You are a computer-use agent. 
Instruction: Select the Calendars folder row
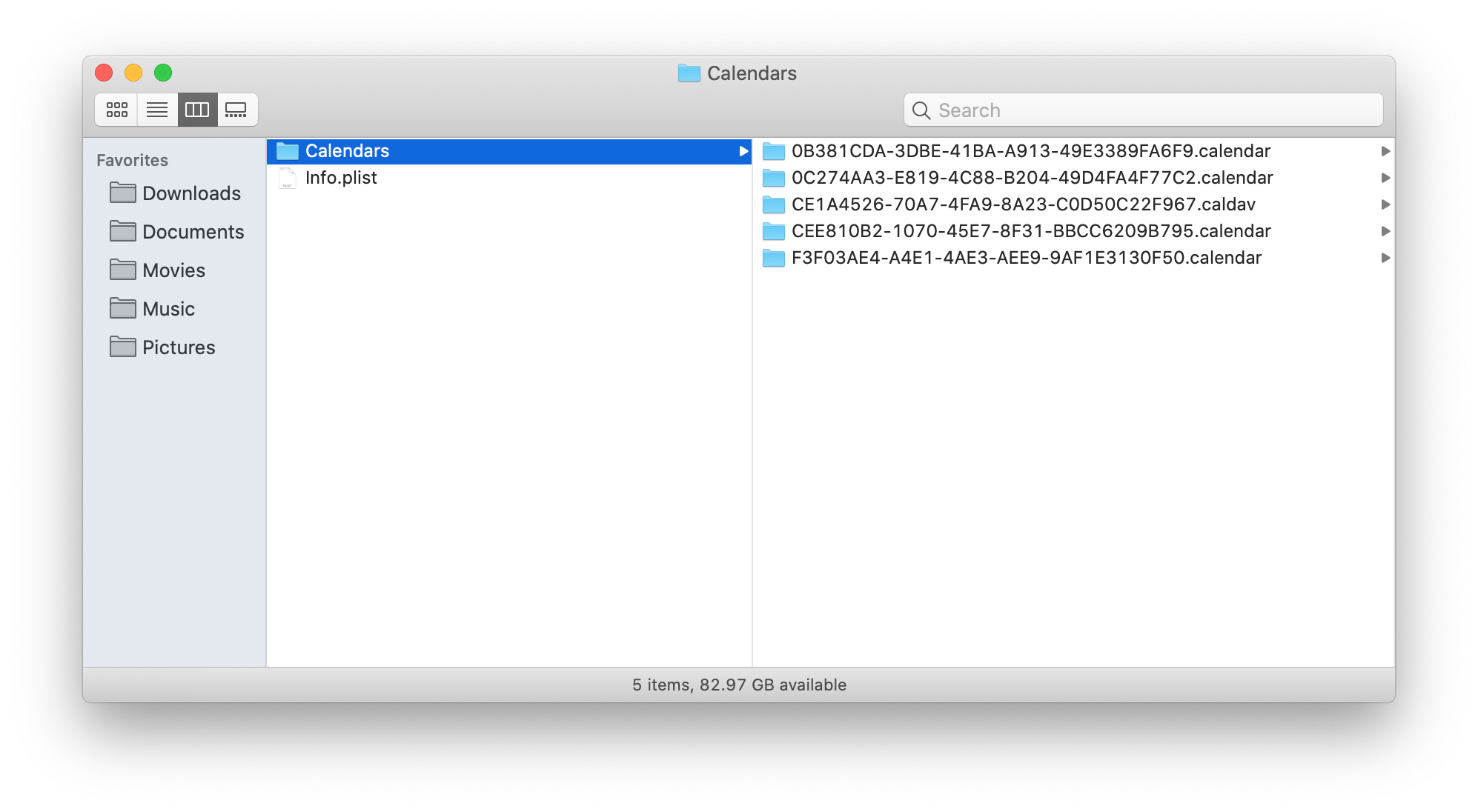[509, 151]
